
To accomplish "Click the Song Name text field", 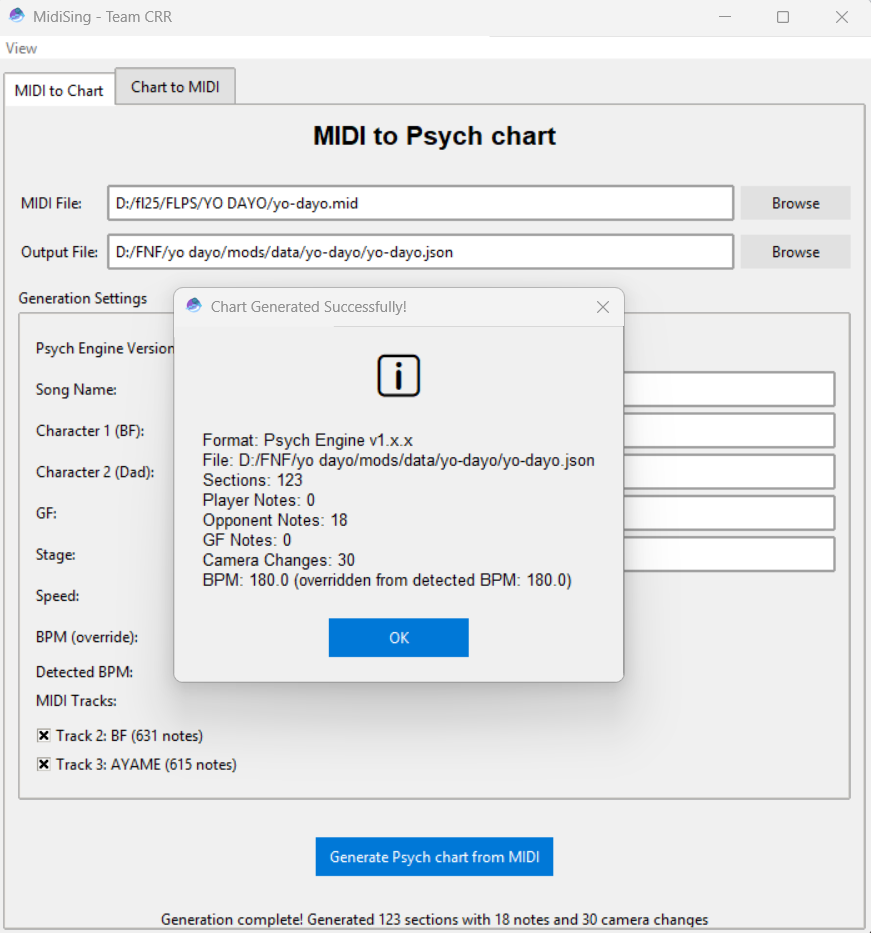I will click(728, 389).
